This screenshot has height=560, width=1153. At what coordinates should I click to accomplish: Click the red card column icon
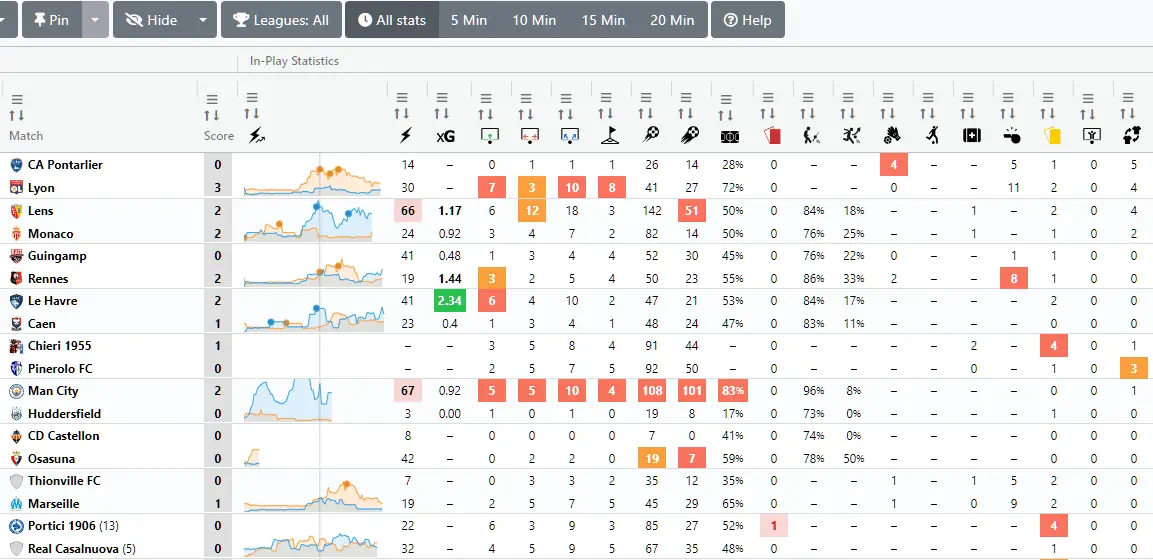point(771,136)
